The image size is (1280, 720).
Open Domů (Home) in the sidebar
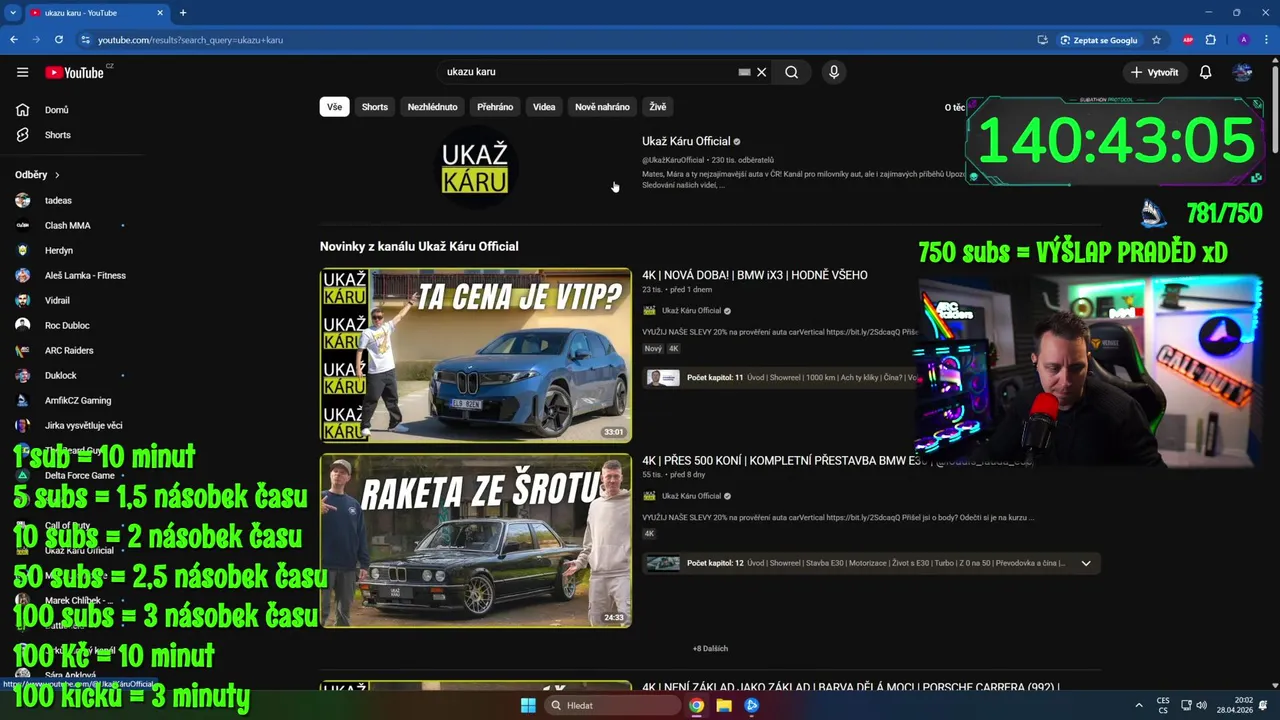click(x=56, y=110)
